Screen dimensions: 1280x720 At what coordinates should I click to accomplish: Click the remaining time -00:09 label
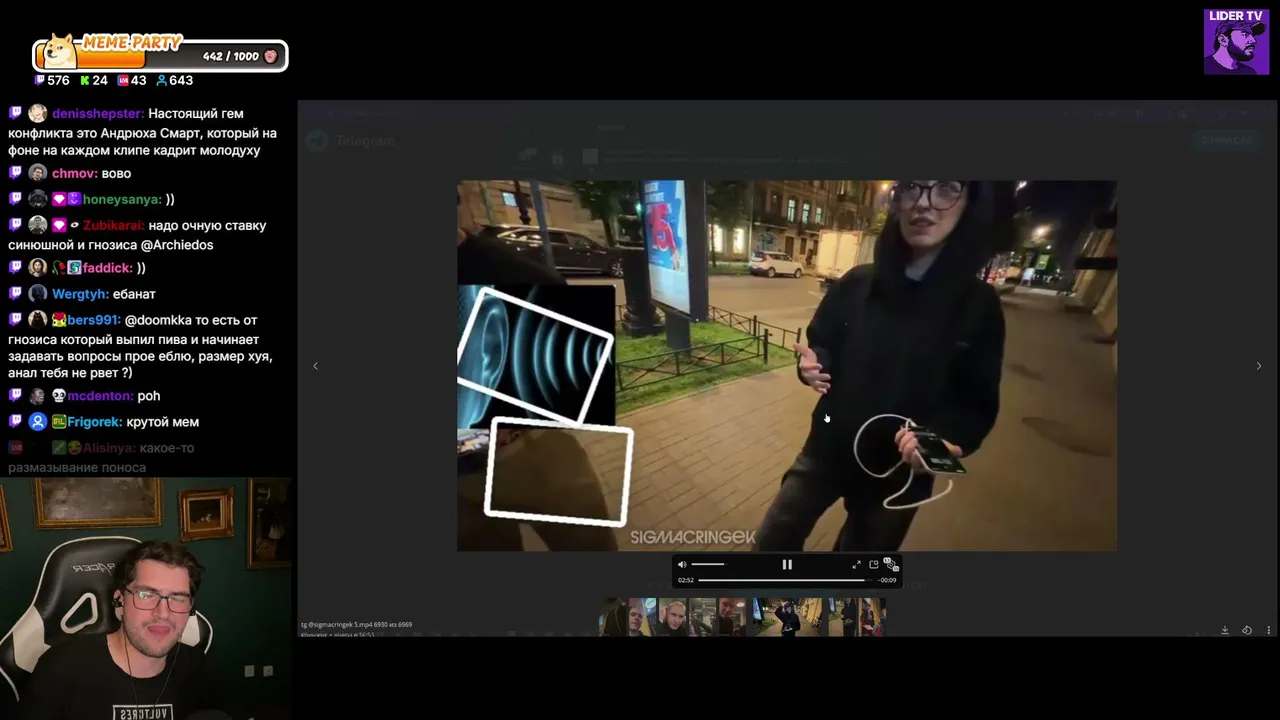(x=888, y=580)
